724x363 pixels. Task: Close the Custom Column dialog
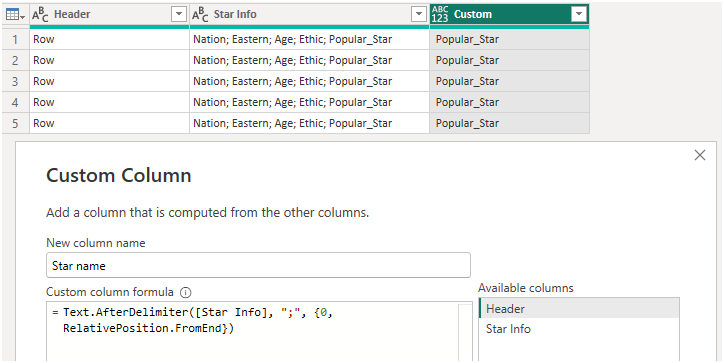700,155
